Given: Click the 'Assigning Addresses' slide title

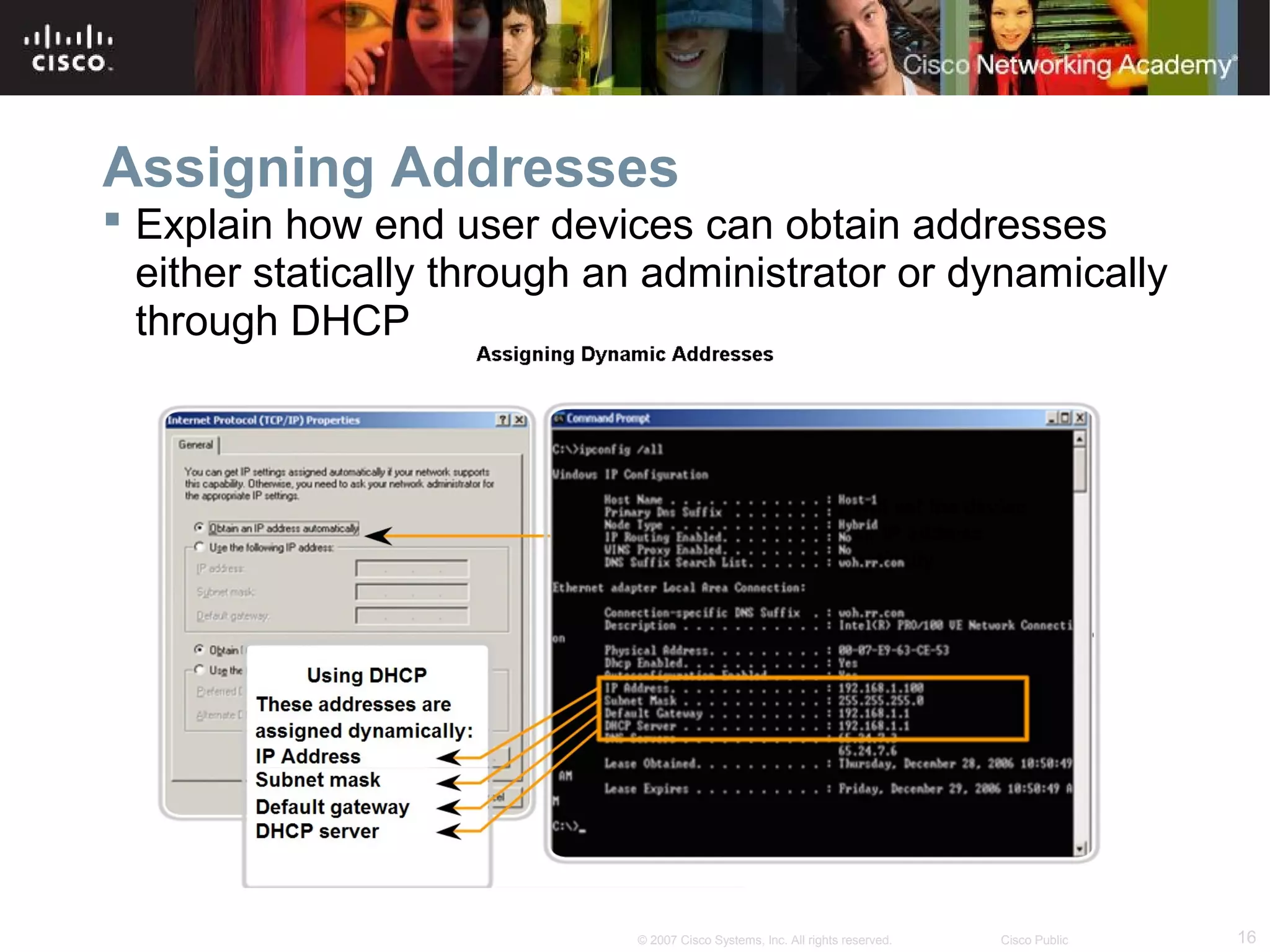Looking at the screenshot, I should 391,167.
